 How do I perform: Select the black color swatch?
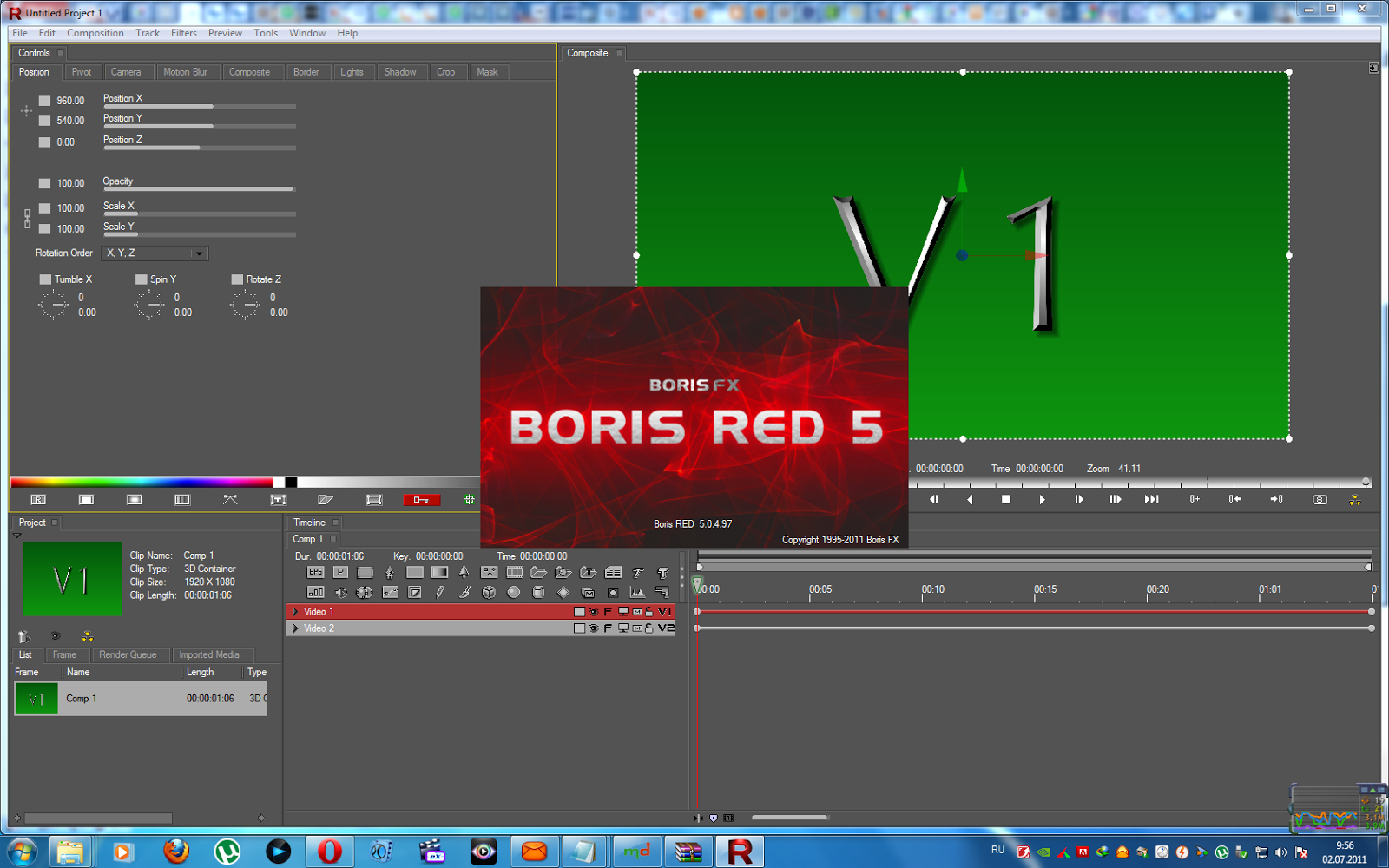pyautogui.click(x=291, y=483)
